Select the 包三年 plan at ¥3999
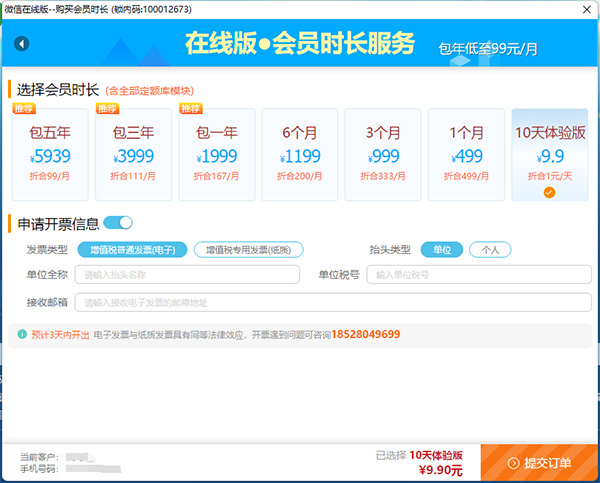Screen dimensions: 600x483 (133, 155)
